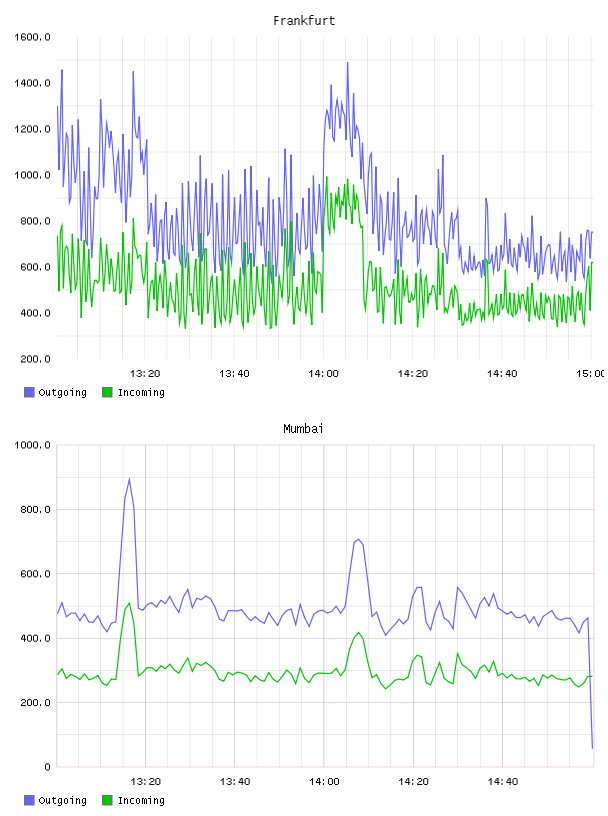Image resolution: width=608 pixels, height=816 pixels.
Task: Click the highest Outgoing spike after 14:00 in Frankfurt
Action: point(348,63)
